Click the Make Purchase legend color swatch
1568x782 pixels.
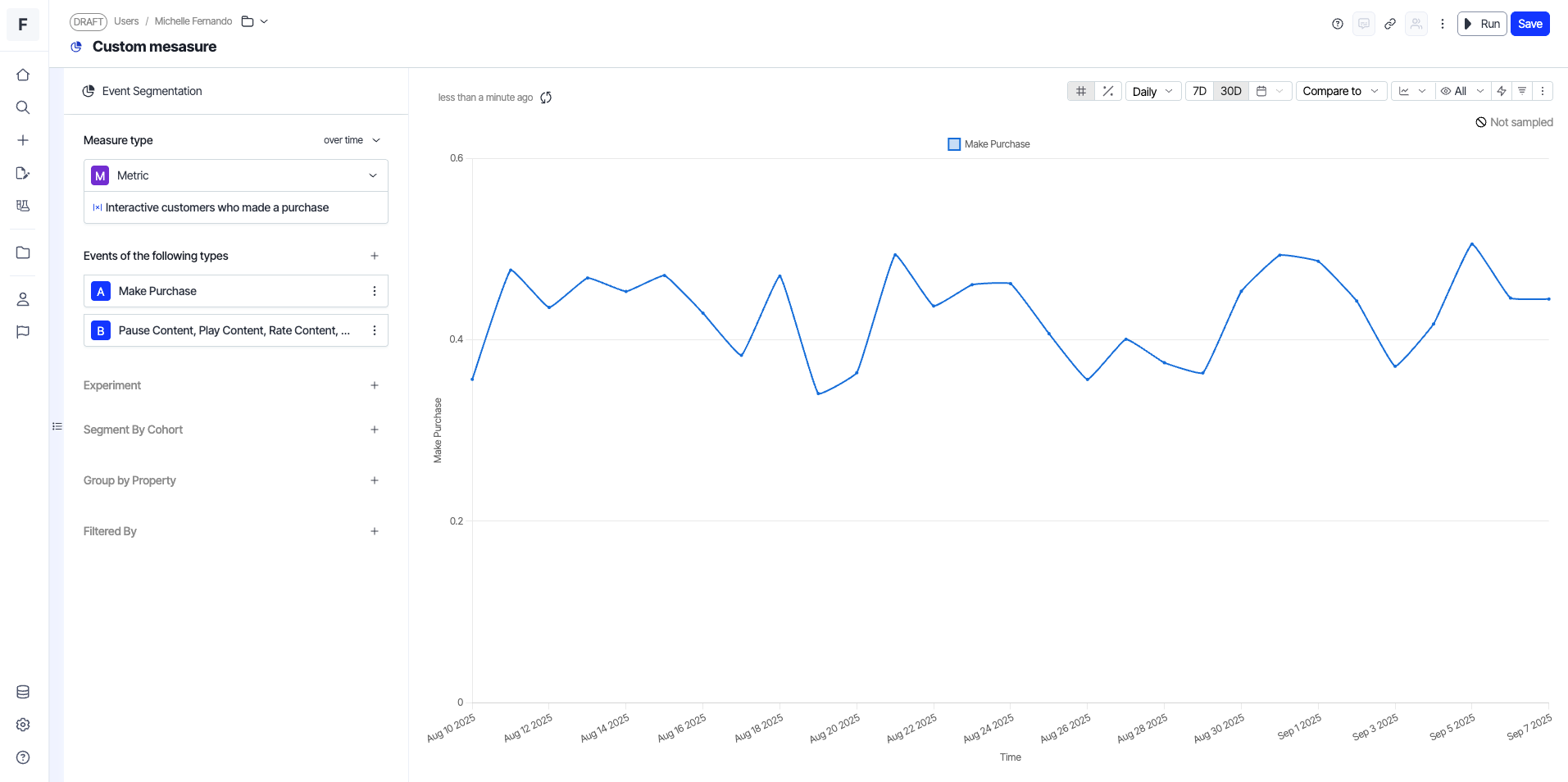(954, 144)
